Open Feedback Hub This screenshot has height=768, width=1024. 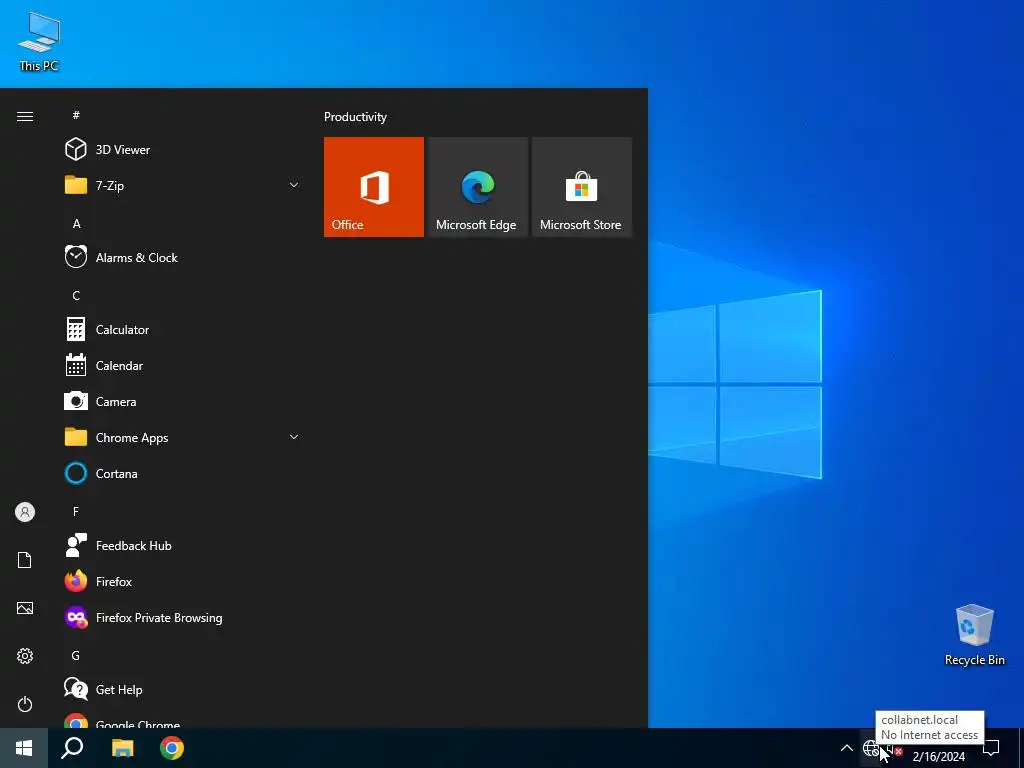(183, 545)
